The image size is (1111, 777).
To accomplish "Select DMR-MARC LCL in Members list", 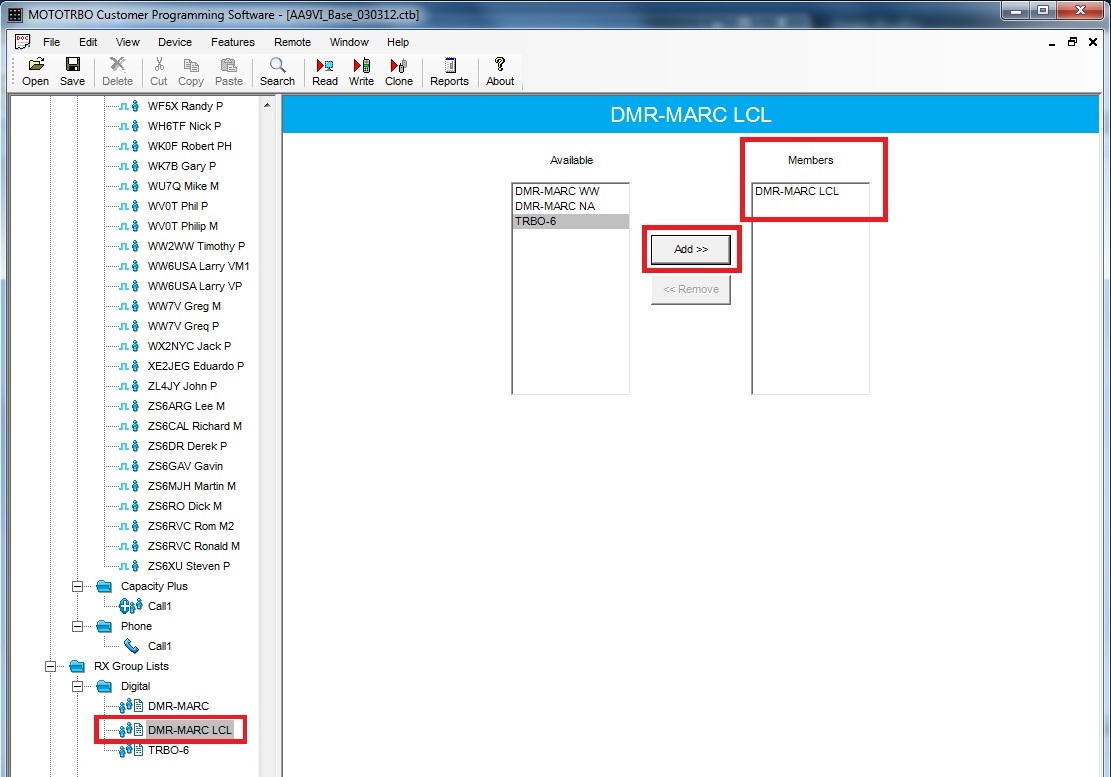I will pyautogui.click(x=810, y=191).
